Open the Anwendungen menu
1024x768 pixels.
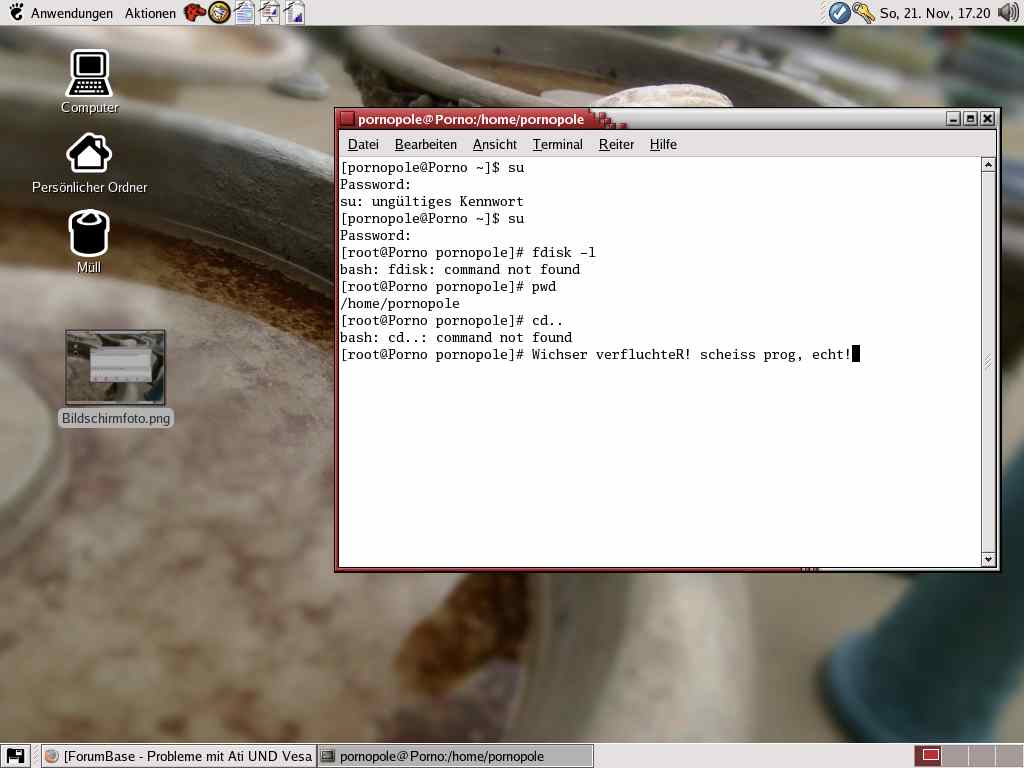point(72,13)
